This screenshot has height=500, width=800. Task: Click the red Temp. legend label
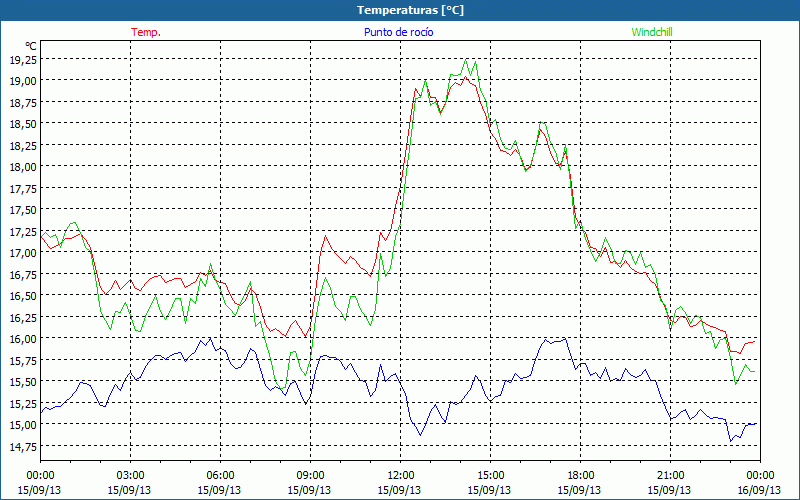point(146,32)
